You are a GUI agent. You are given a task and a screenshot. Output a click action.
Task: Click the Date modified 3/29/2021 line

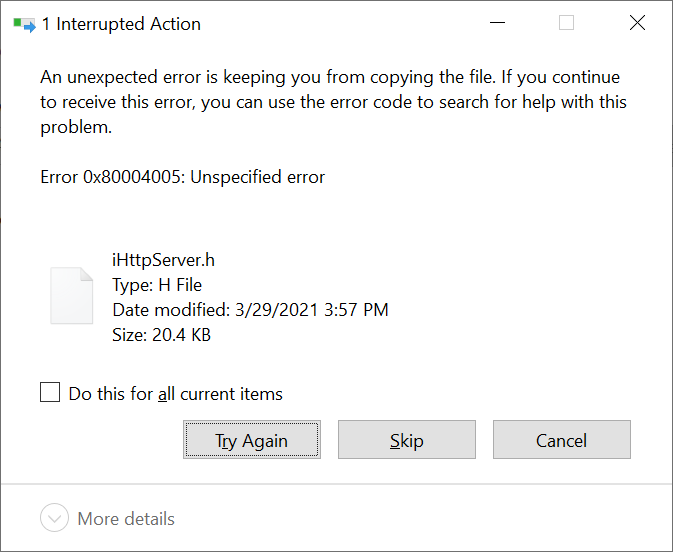[250, 310]
